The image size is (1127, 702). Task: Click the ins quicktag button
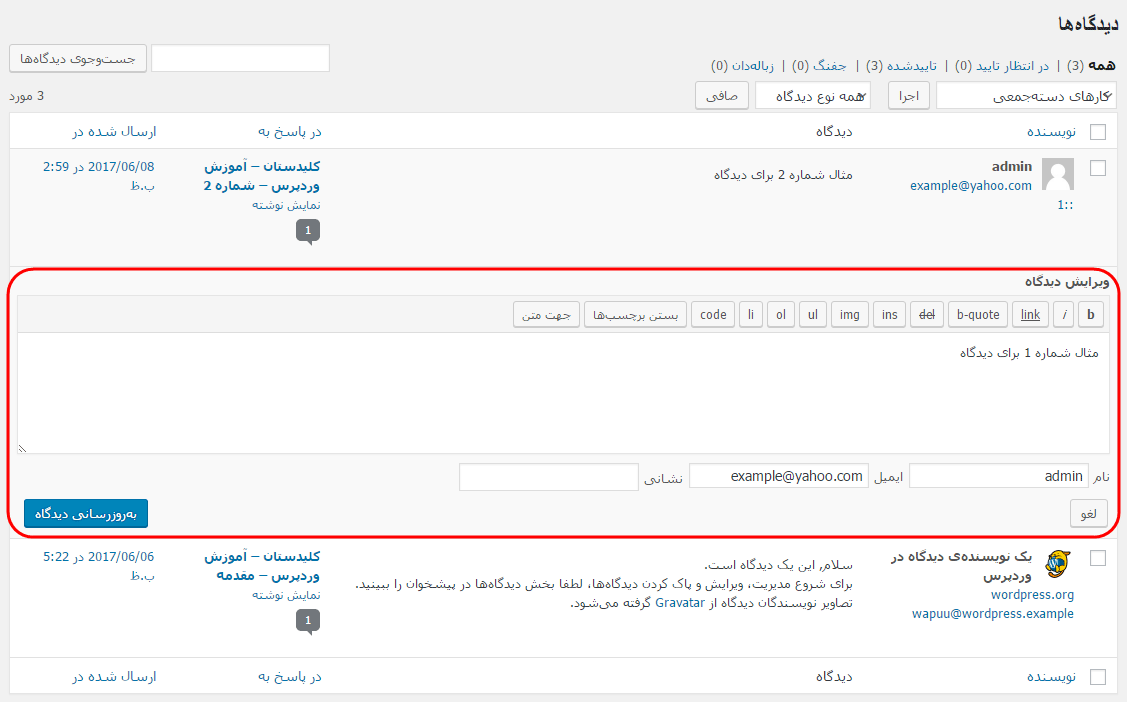click(889, 315)
